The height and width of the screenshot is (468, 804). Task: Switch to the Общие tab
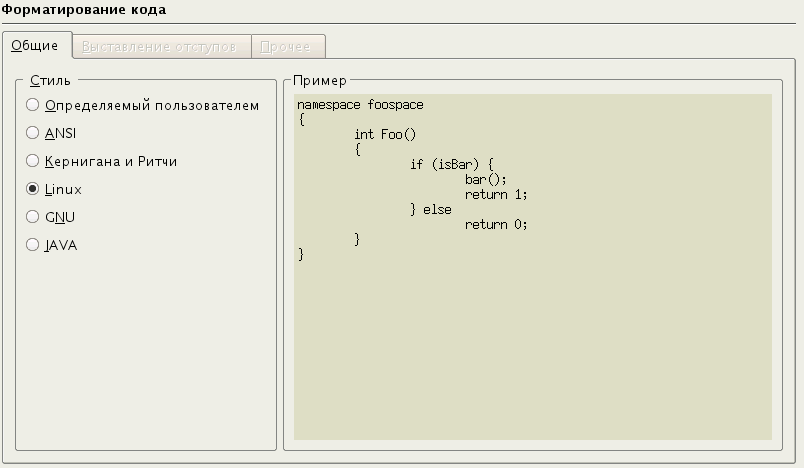point(35,46)
